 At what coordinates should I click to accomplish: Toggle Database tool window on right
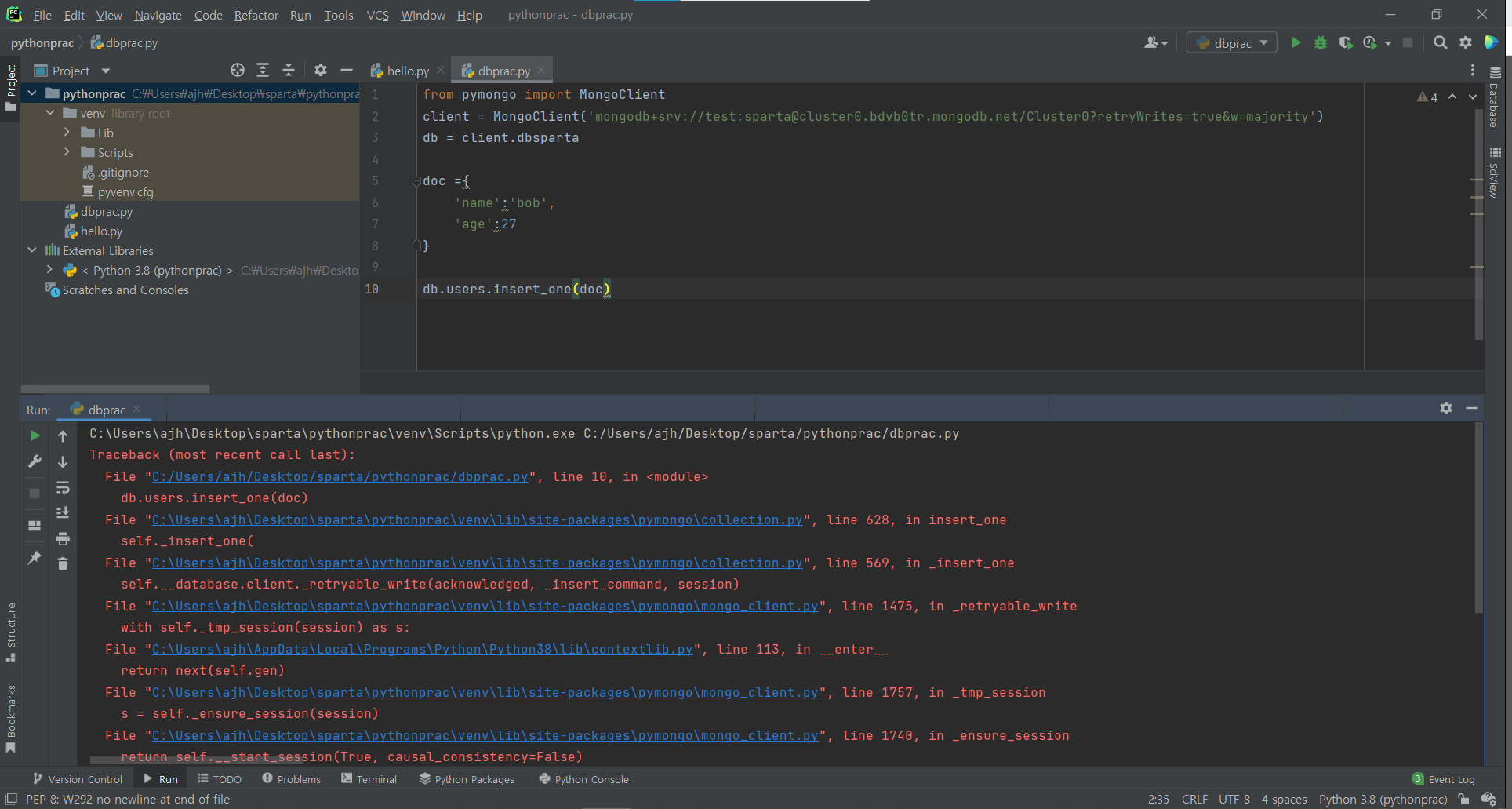(x=1495, y=97)
